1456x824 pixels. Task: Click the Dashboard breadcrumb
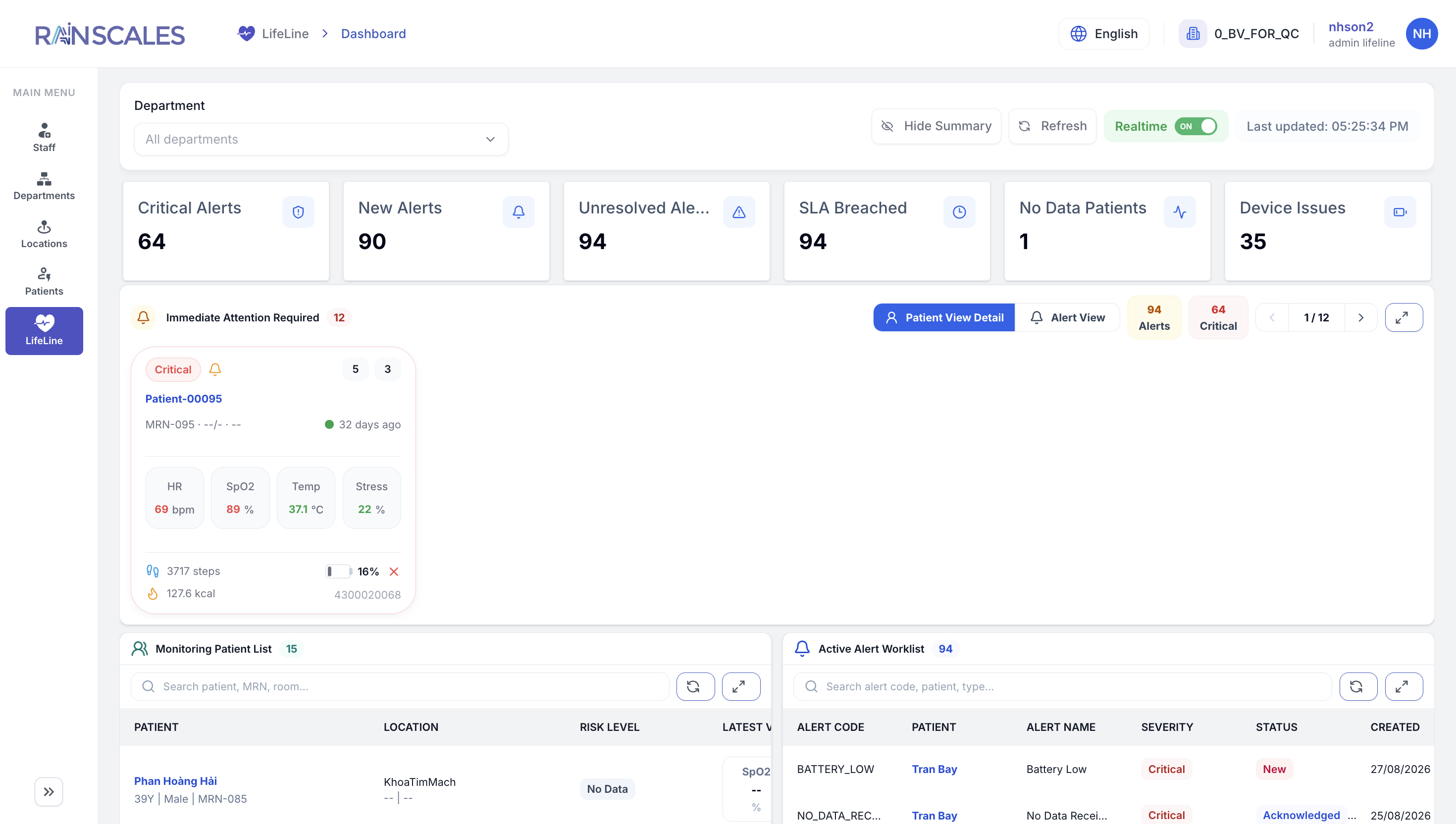373,34
